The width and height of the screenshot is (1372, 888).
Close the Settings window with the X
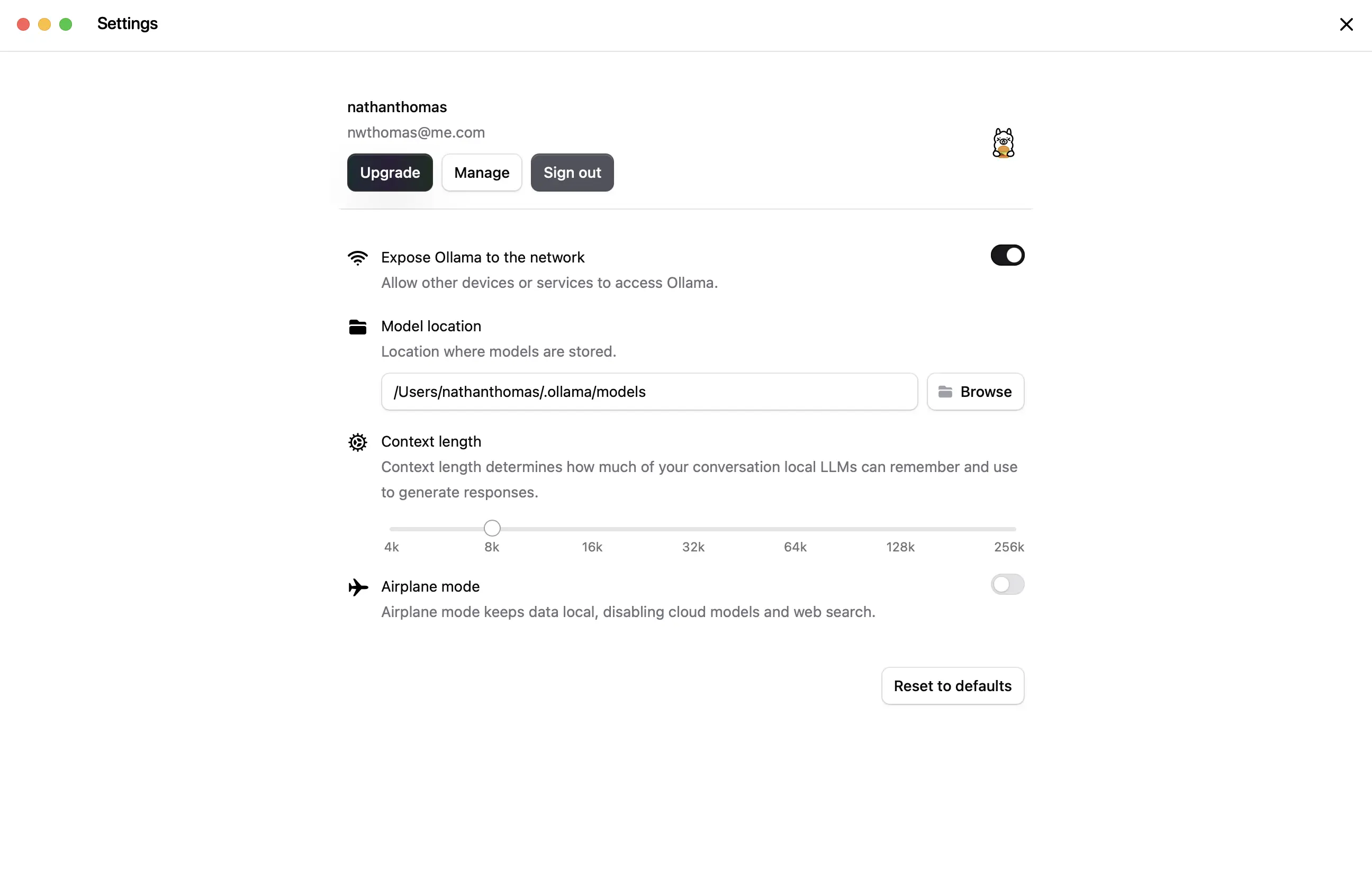(x=1346, y=24)
